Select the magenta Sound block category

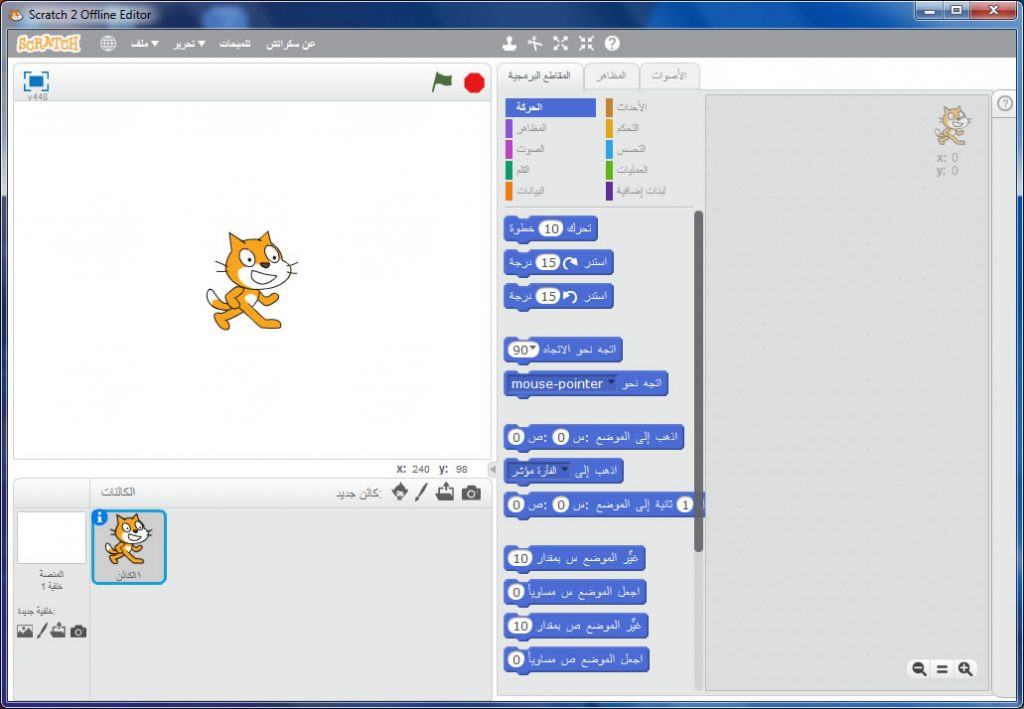coord(551,149)
